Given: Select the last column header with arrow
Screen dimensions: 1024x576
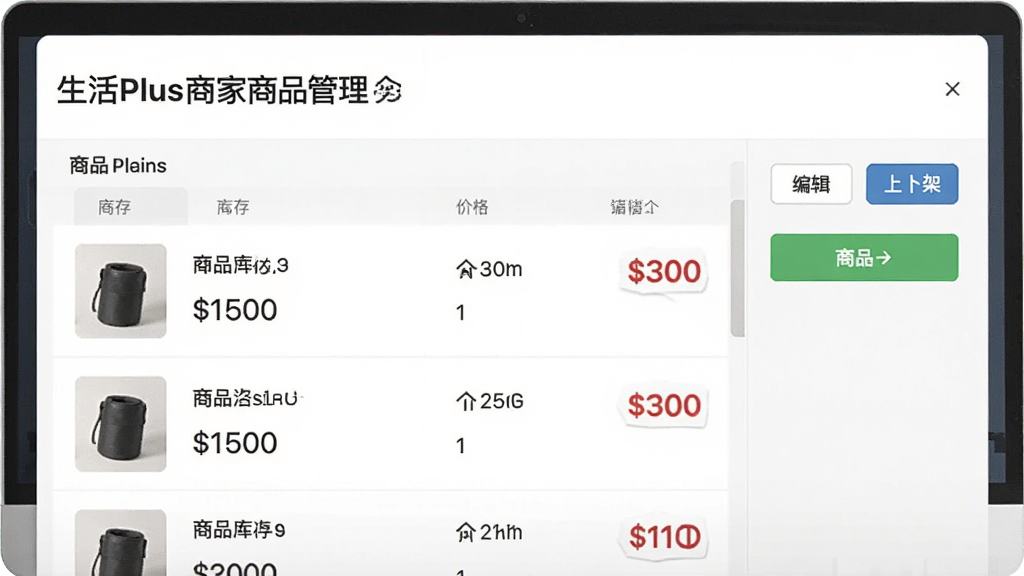Looking at the screenshot, I should pyautogui.click(x=634, y=208).
